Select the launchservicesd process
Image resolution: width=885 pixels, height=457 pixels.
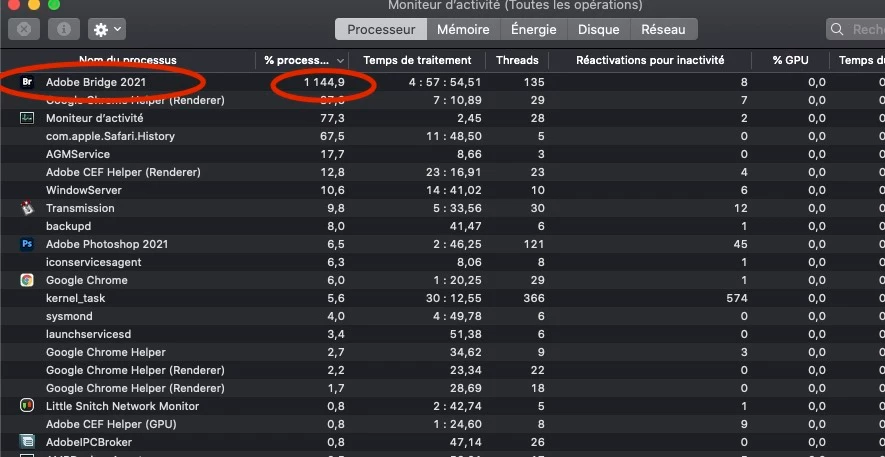click(x=88, y=334)
